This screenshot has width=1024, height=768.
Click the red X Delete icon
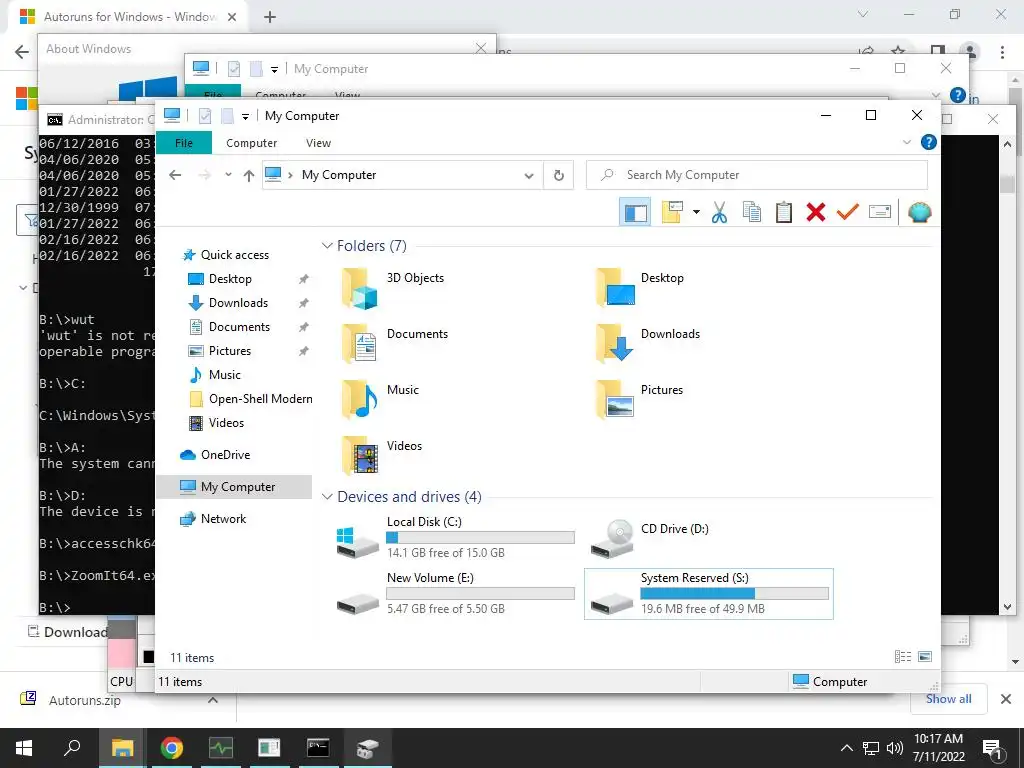[x=816, y=212]
